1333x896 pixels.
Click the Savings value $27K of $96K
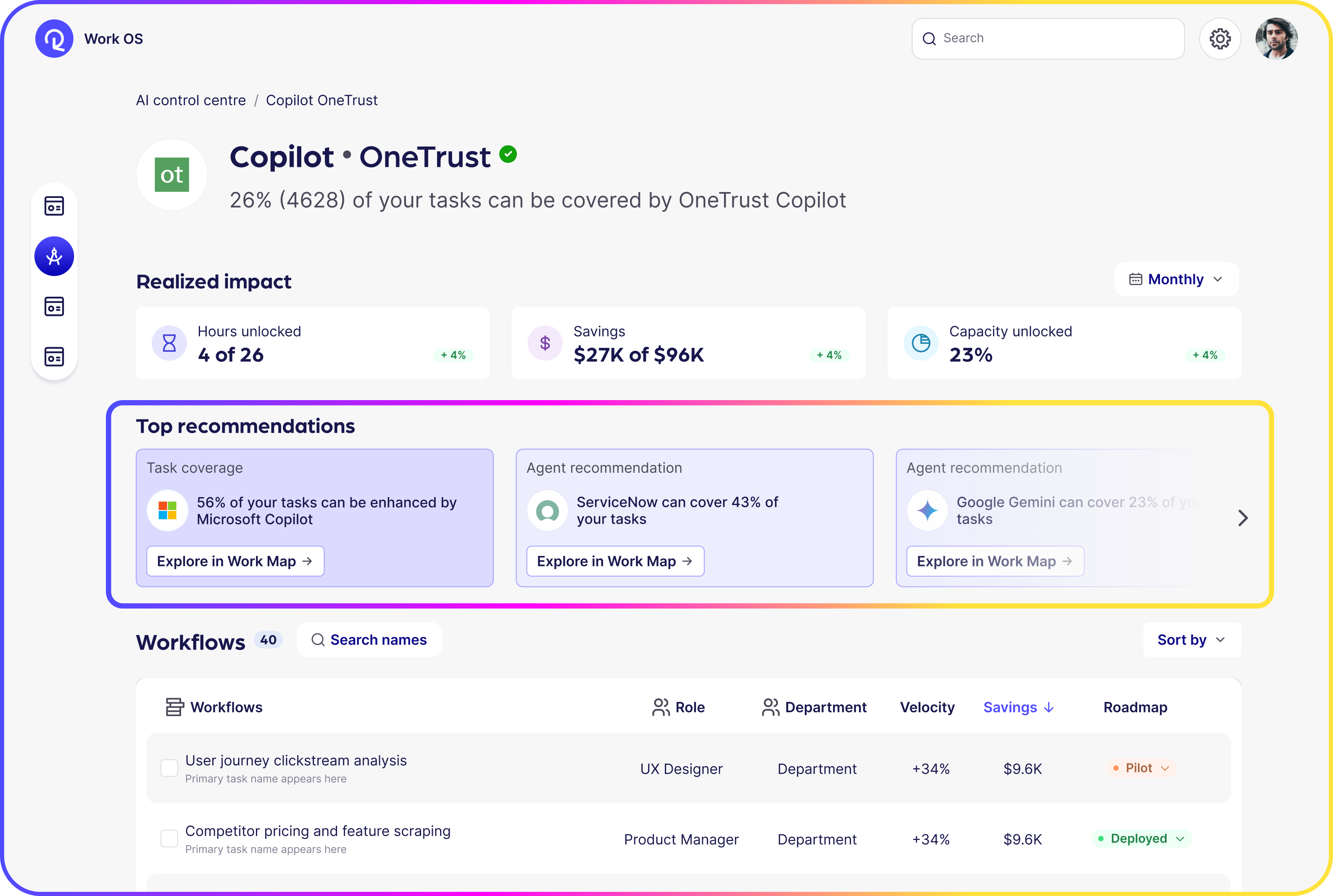tap(639, 355)
